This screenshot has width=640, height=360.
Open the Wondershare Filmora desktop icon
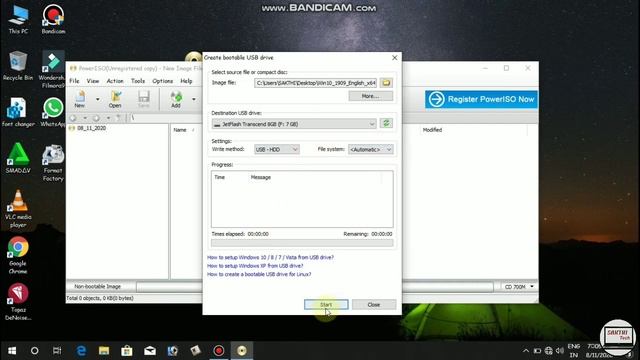[x=53, y=69]
